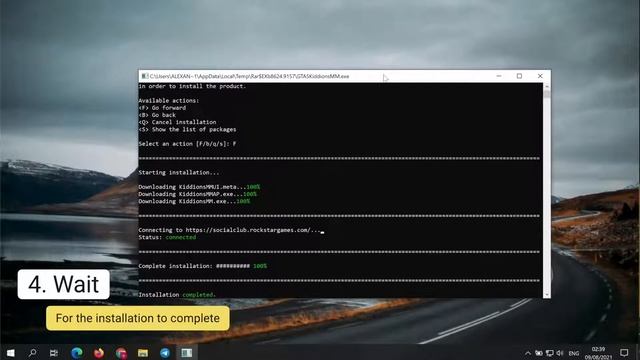640x360 pixels.
Task: Minimize the console window
Action: tap(499, 76)
